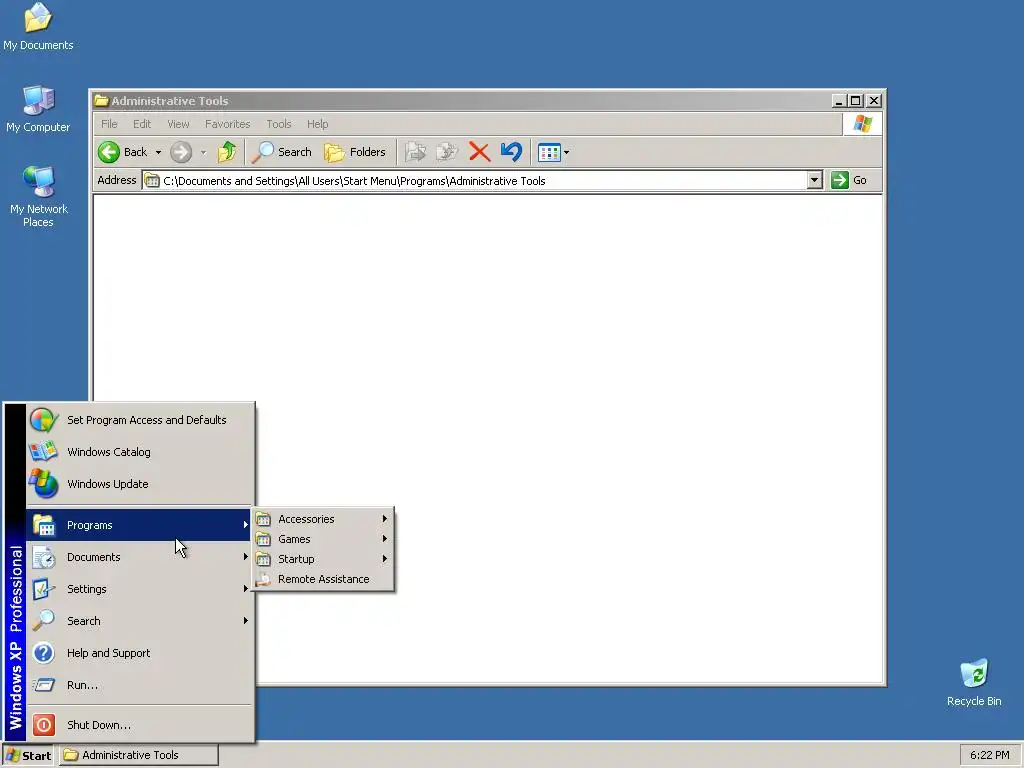Expand Startup submenu

323,559
